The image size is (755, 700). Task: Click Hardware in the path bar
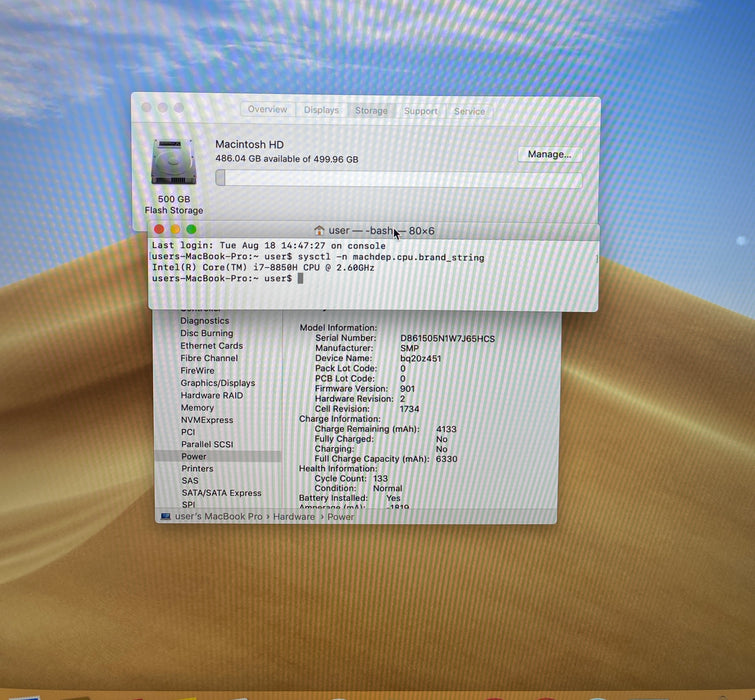pyautogui.click(x=294, y=517)
